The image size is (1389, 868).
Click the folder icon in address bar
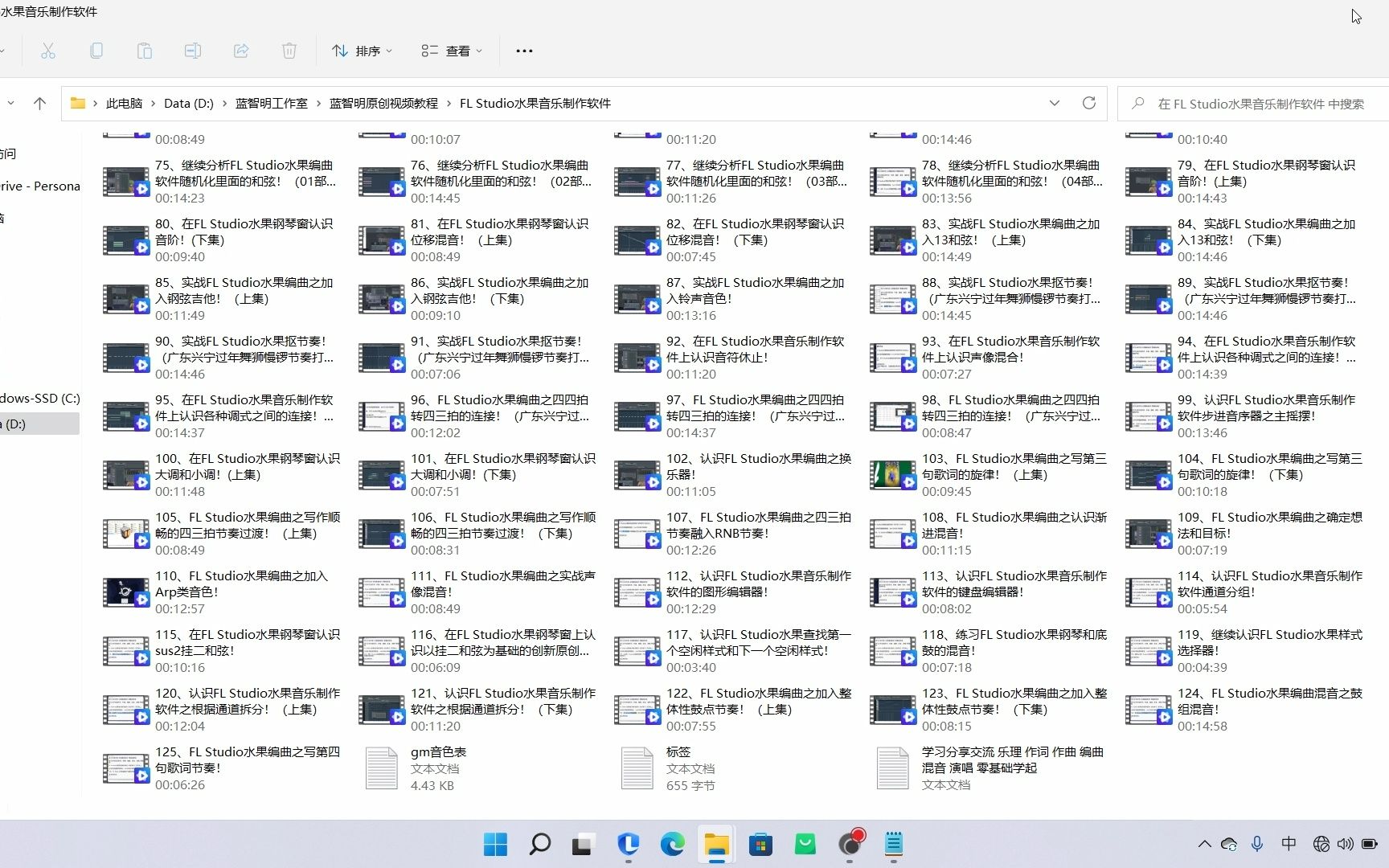(x=78, y=103)
